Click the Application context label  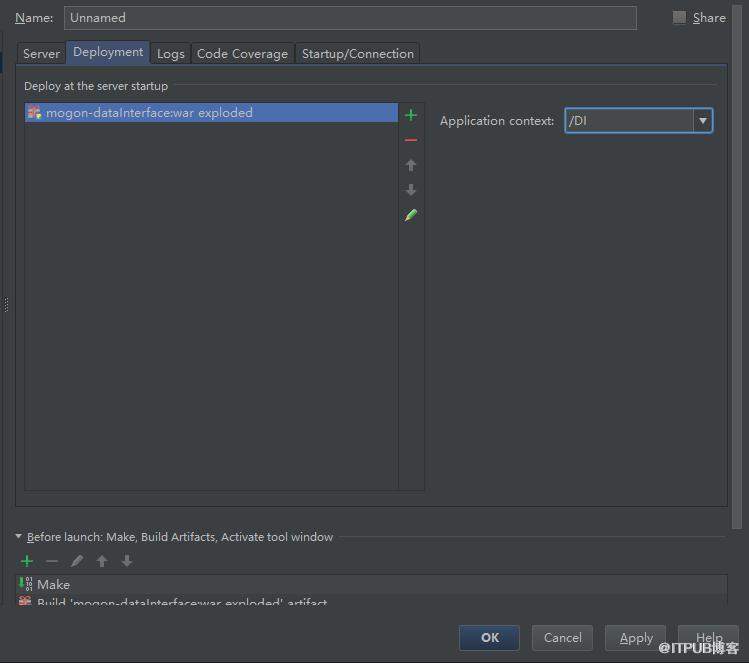coord(497,121)
